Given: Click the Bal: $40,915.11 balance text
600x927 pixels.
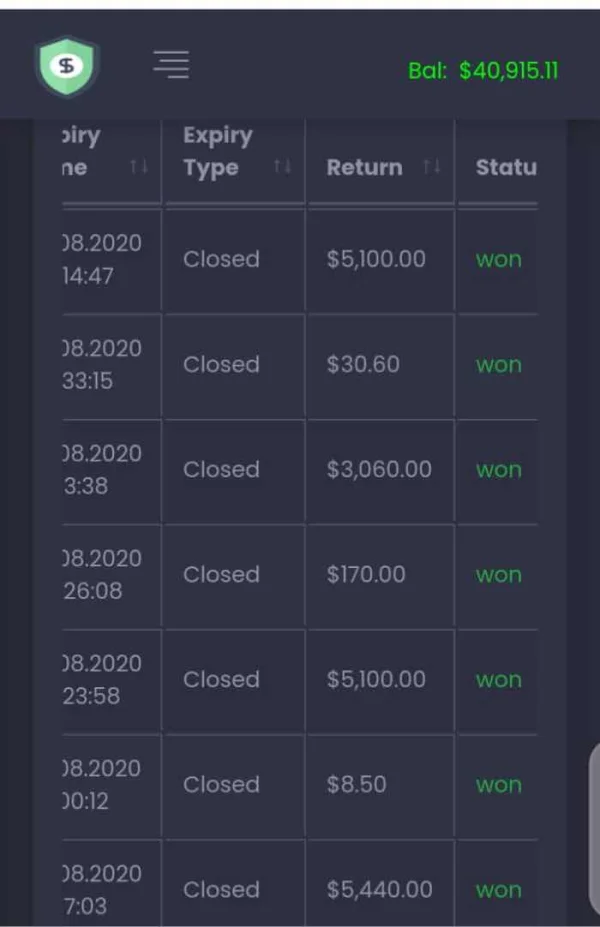Looking at the screenshot, I should pos(483,71).
